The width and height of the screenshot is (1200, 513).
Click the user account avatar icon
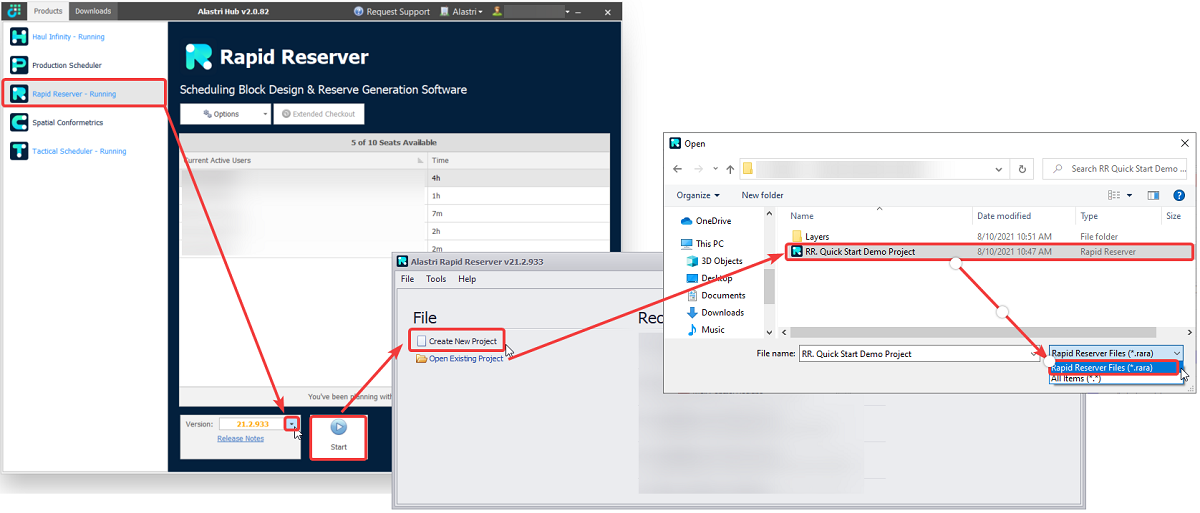pos(497,12)
